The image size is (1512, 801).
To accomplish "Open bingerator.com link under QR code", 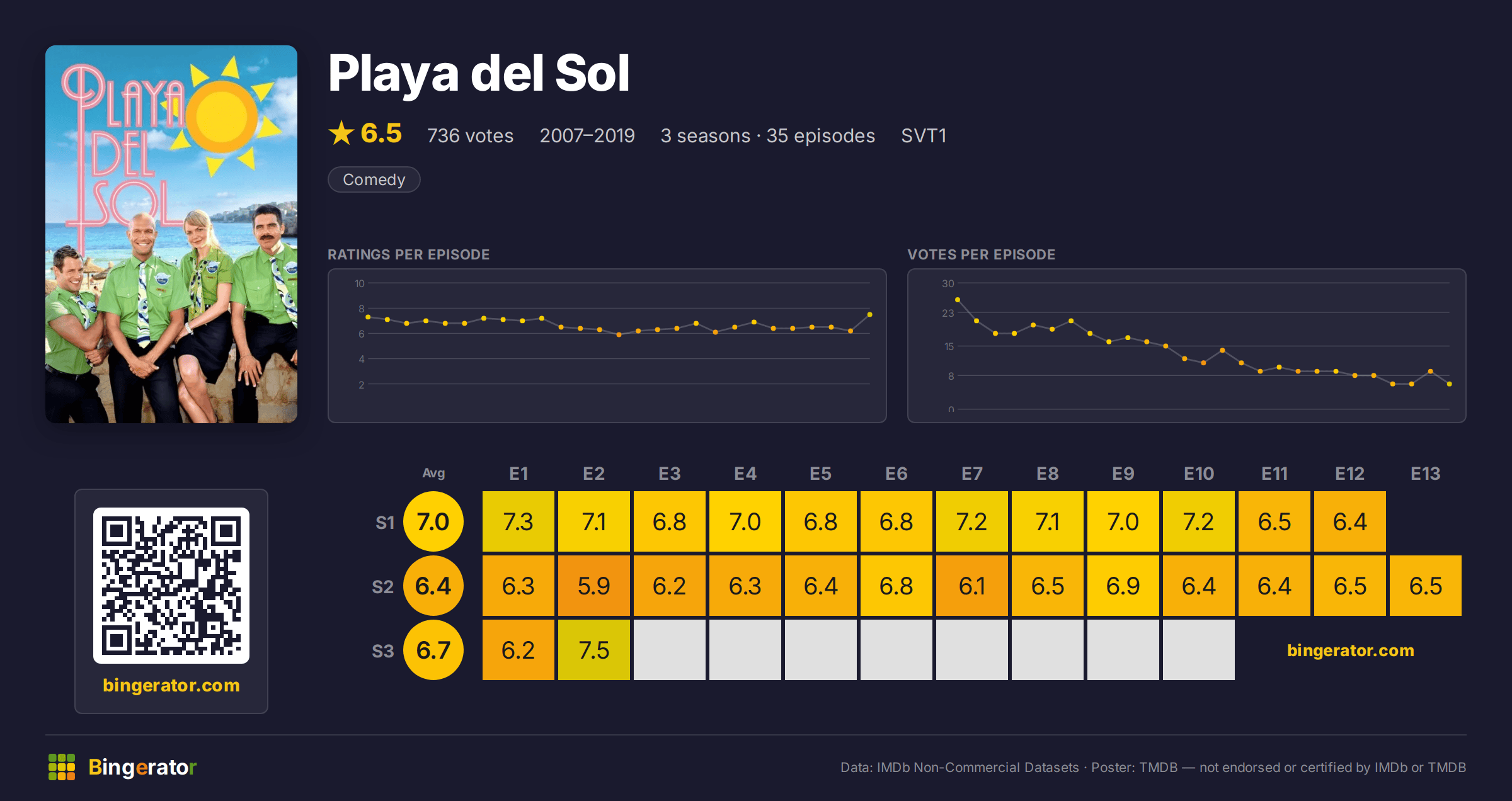I will pyautogui.click(x=171, y=685).
